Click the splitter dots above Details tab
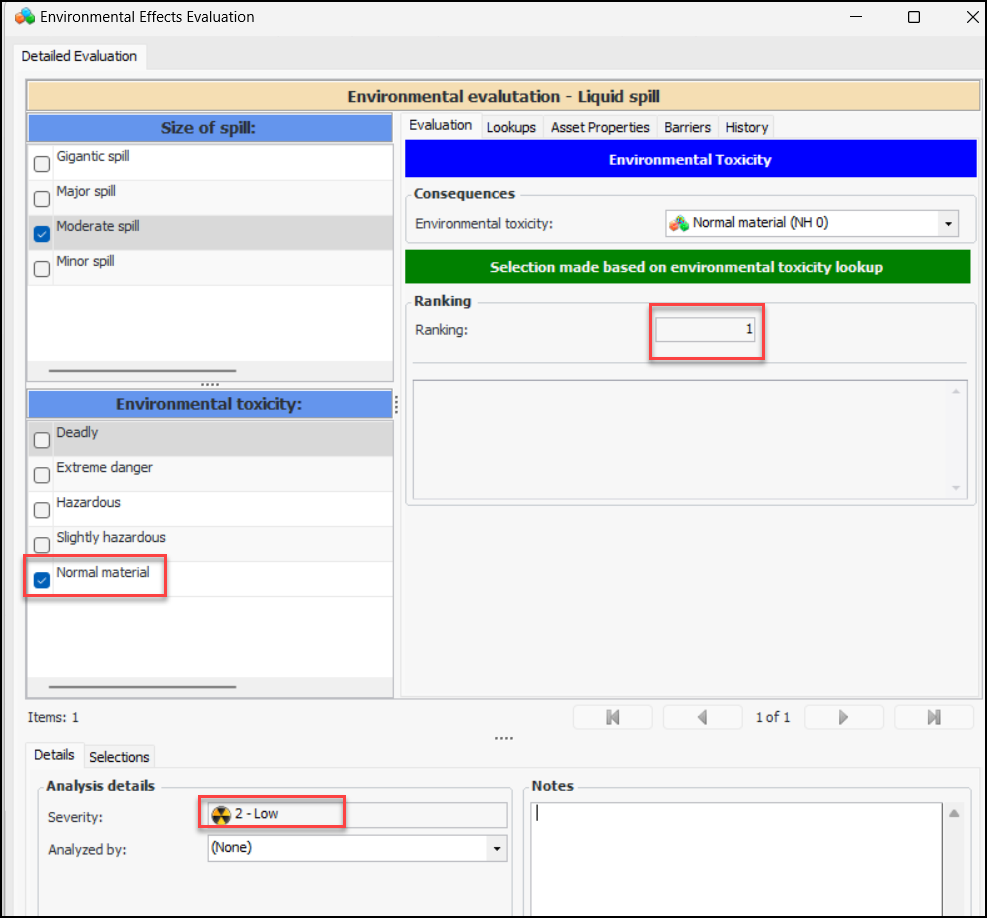This screenshot has height=918, width=987. pyautogui.click(x=503, y=739)
